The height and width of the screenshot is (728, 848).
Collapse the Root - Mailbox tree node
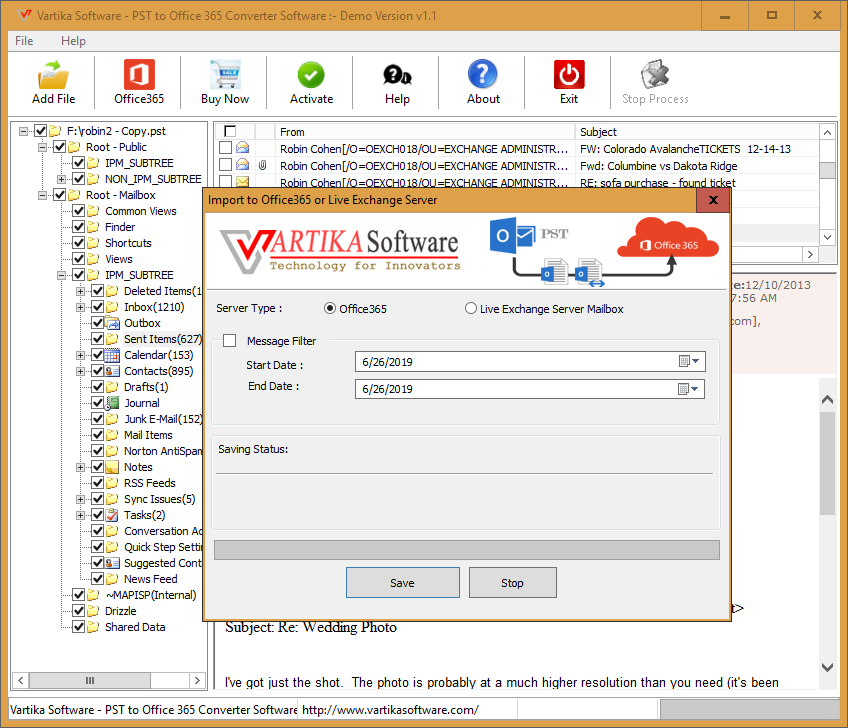coord(42,195)
